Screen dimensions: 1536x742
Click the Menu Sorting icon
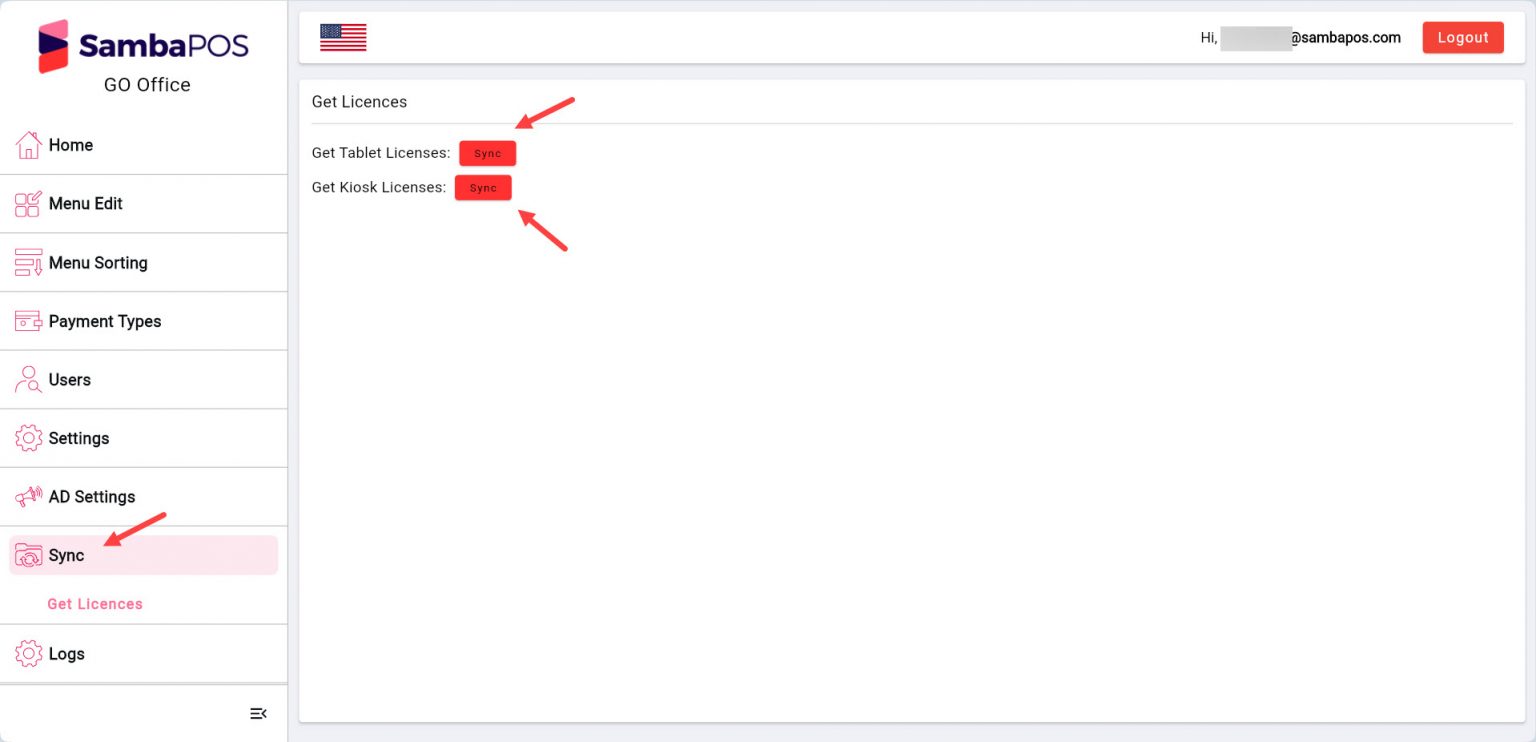tap(28, 263)
